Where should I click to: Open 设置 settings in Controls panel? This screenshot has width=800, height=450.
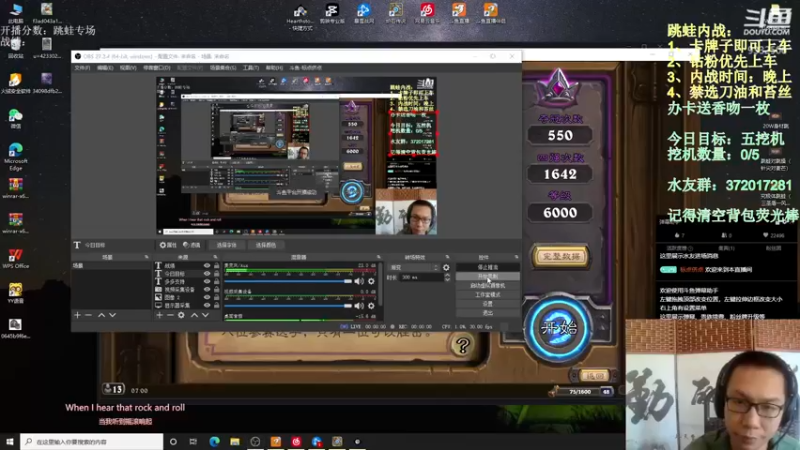pos(488,304)
